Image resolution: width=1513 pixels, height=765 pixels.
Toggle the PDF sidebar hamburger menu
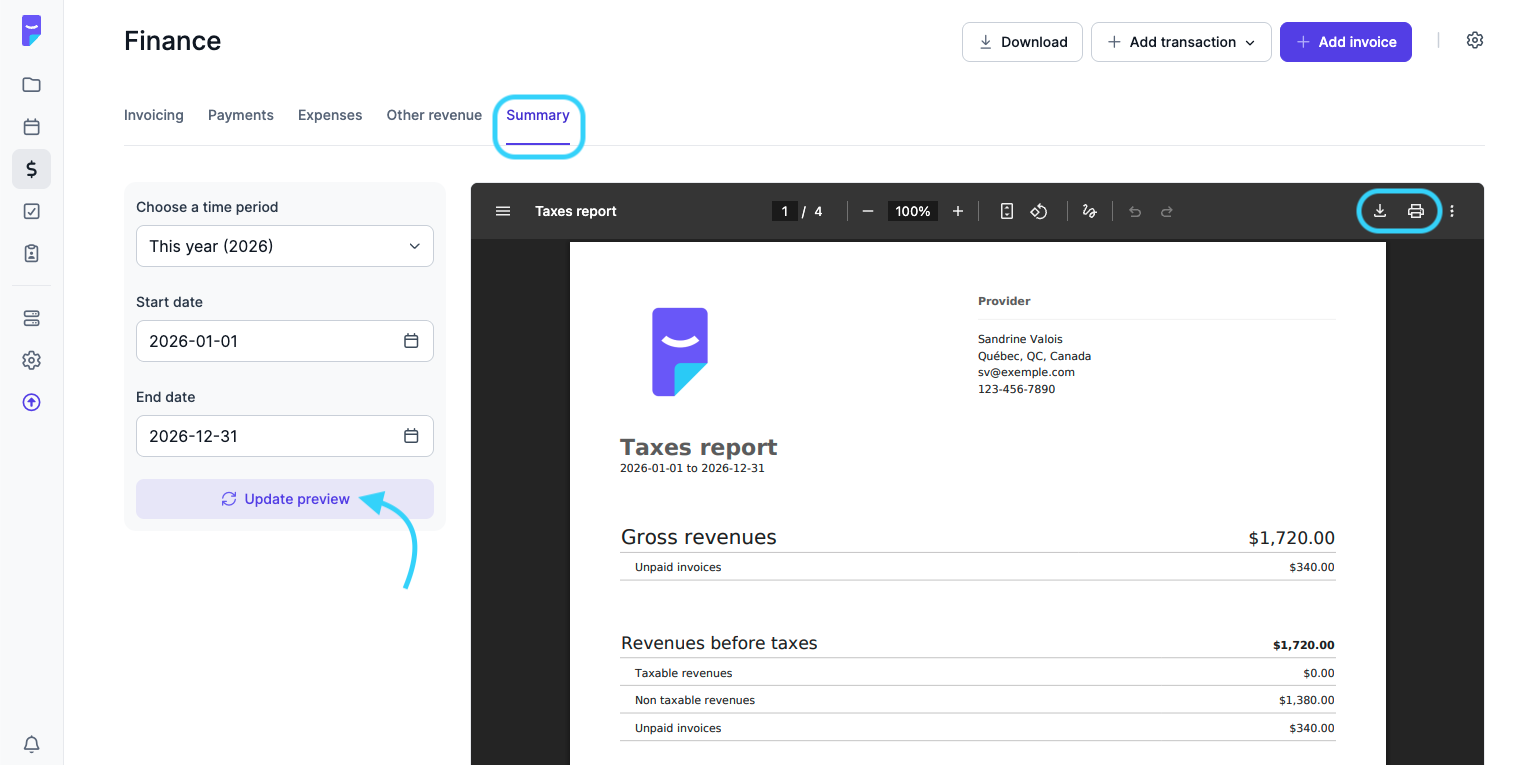(x=503, y=211)
